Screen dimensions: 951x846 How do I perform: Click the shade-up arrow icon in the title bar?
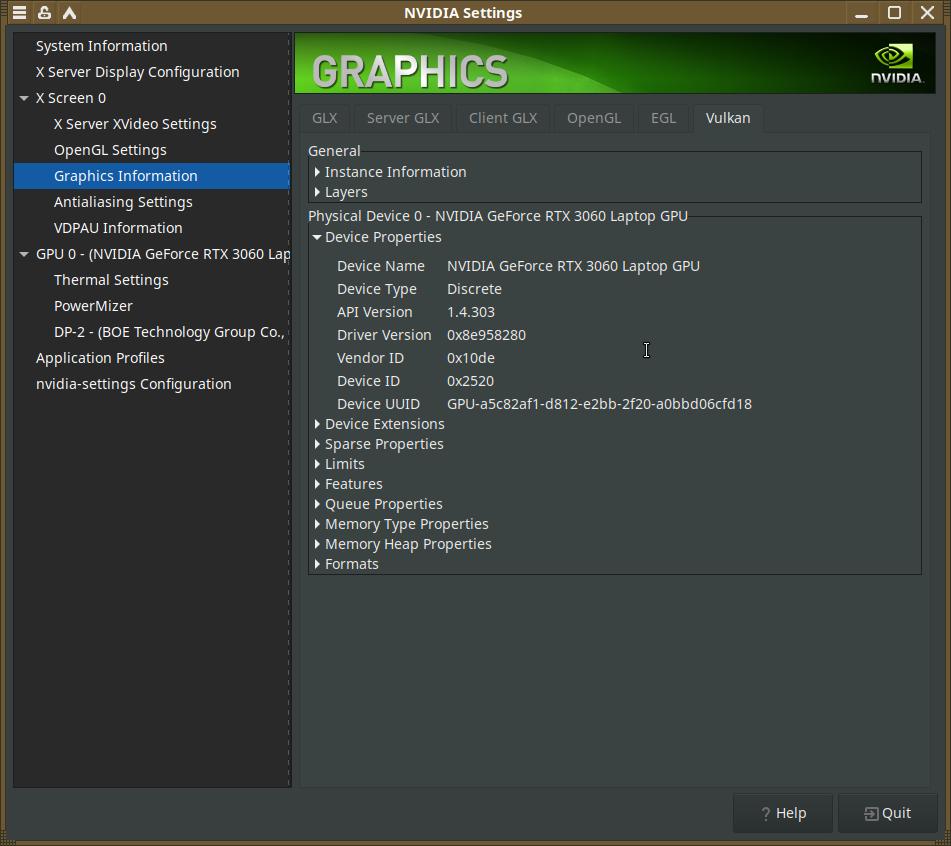coord(70,13)
